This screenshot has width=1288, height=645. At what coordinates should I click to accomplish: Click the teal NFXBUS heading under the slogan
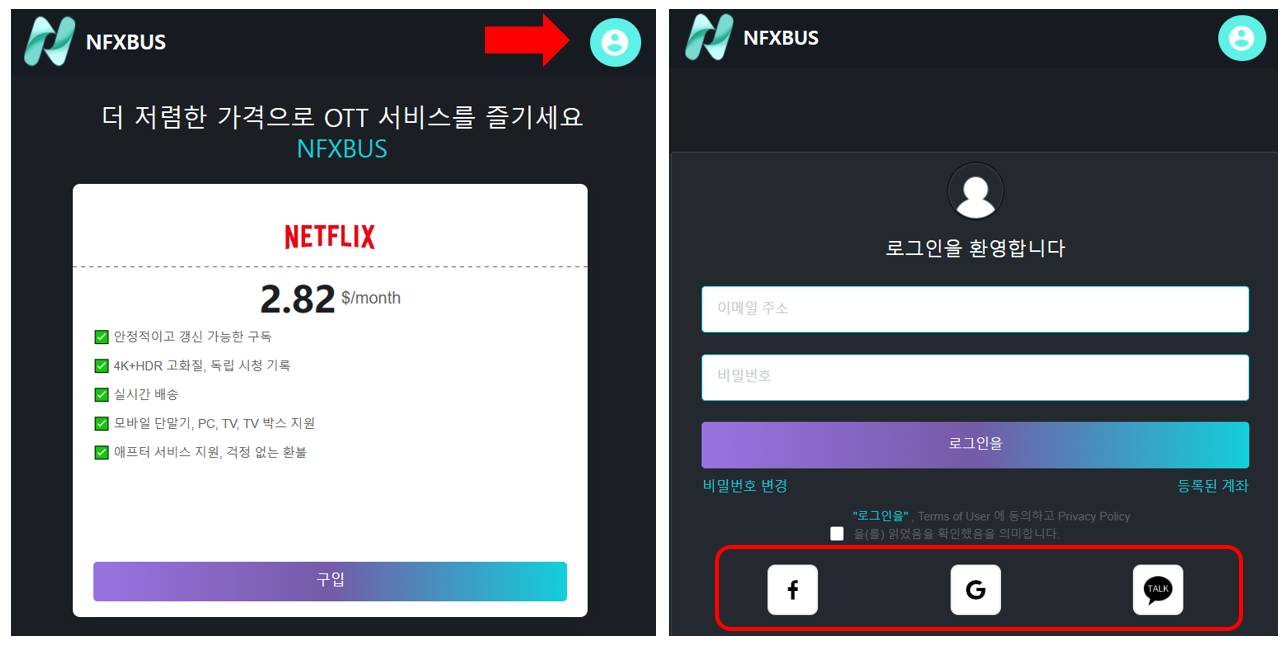coord(342,149)
